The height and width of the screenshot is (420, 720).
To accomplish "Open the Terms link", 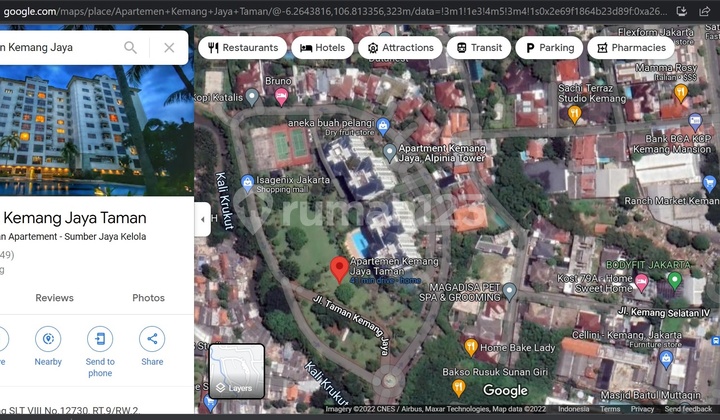I will 610,409.
